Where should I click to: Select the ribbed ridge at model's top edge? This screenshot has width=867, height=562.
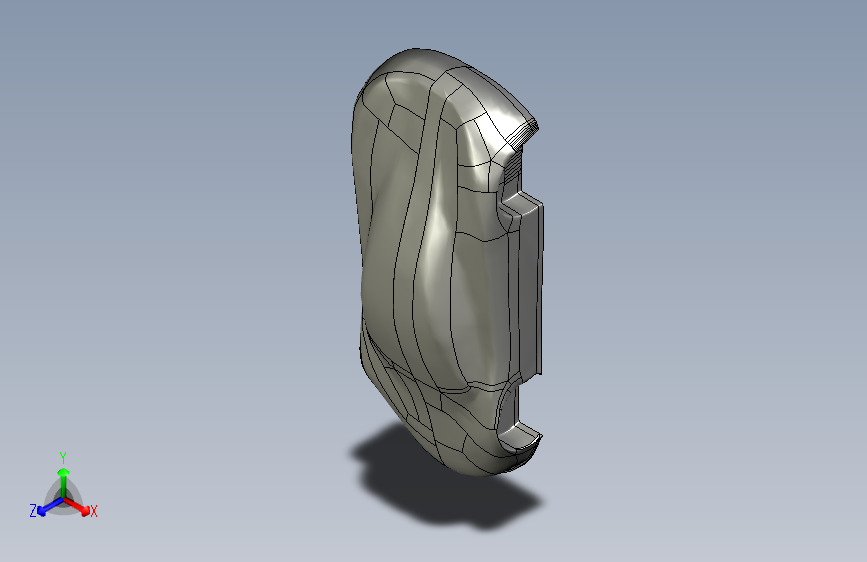(523, 136)
